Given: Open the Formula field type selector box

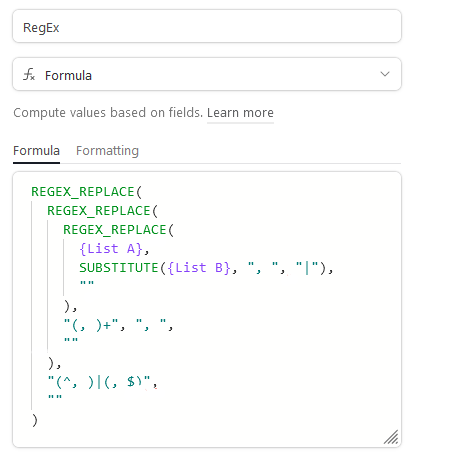Looking at the screenshot, I should 207,74.
